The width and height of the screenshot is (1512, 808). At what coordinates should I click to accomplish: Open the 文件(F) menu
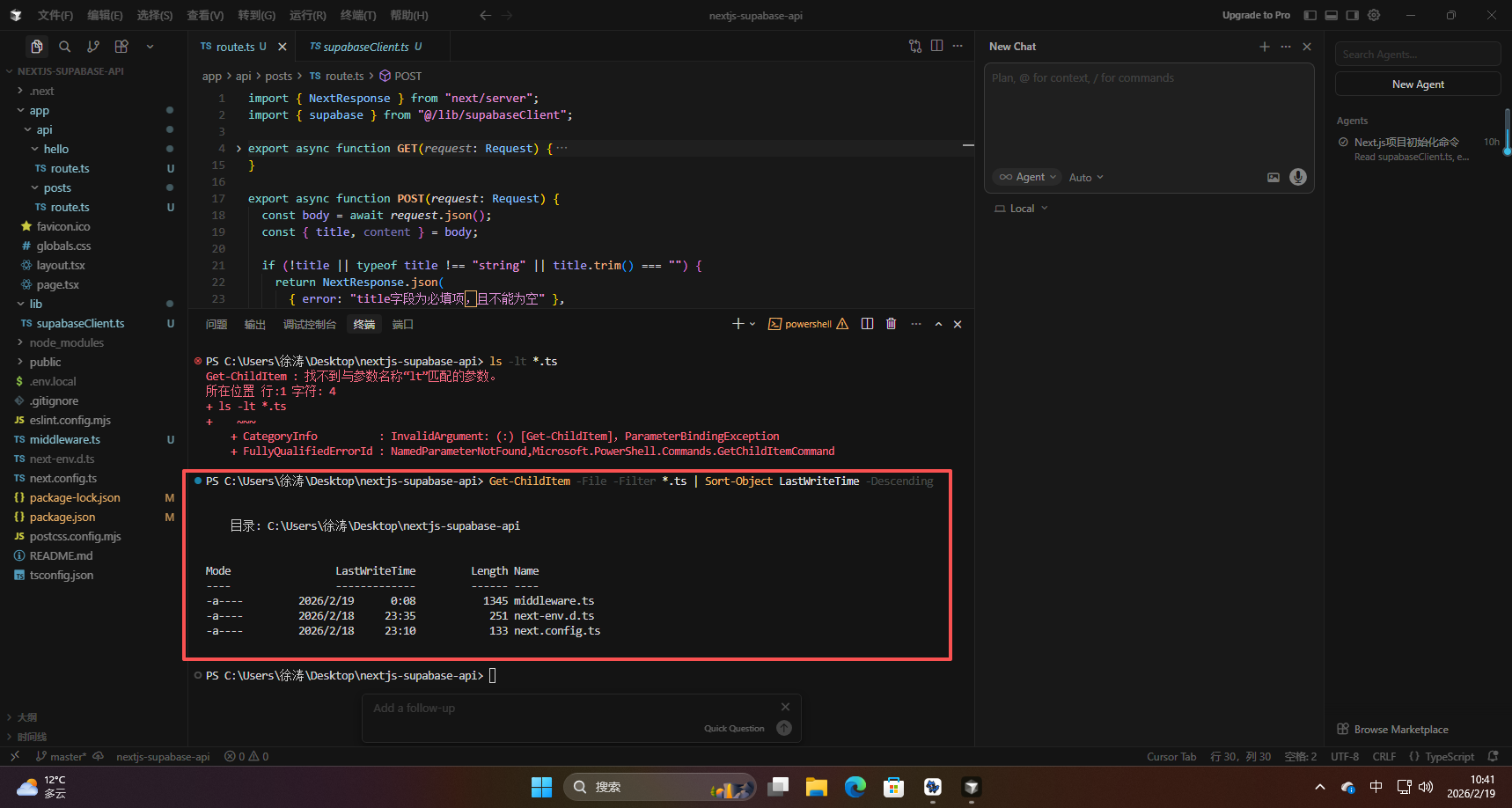(x=55, y=15)
